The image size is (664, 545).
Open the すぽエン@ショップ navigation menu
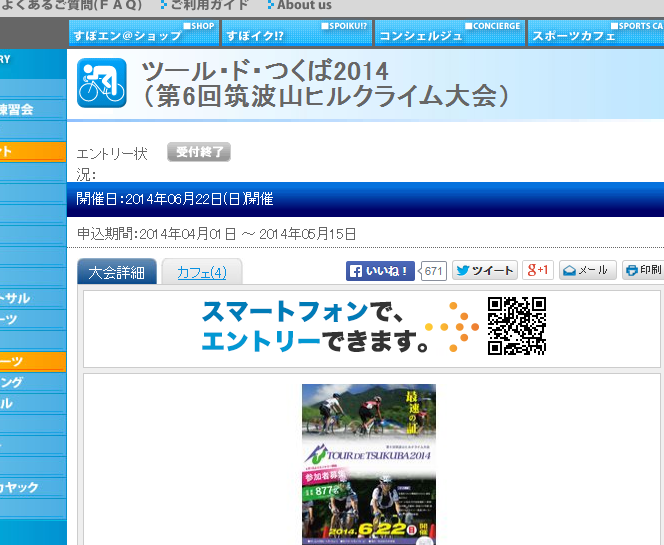[145, 33]
